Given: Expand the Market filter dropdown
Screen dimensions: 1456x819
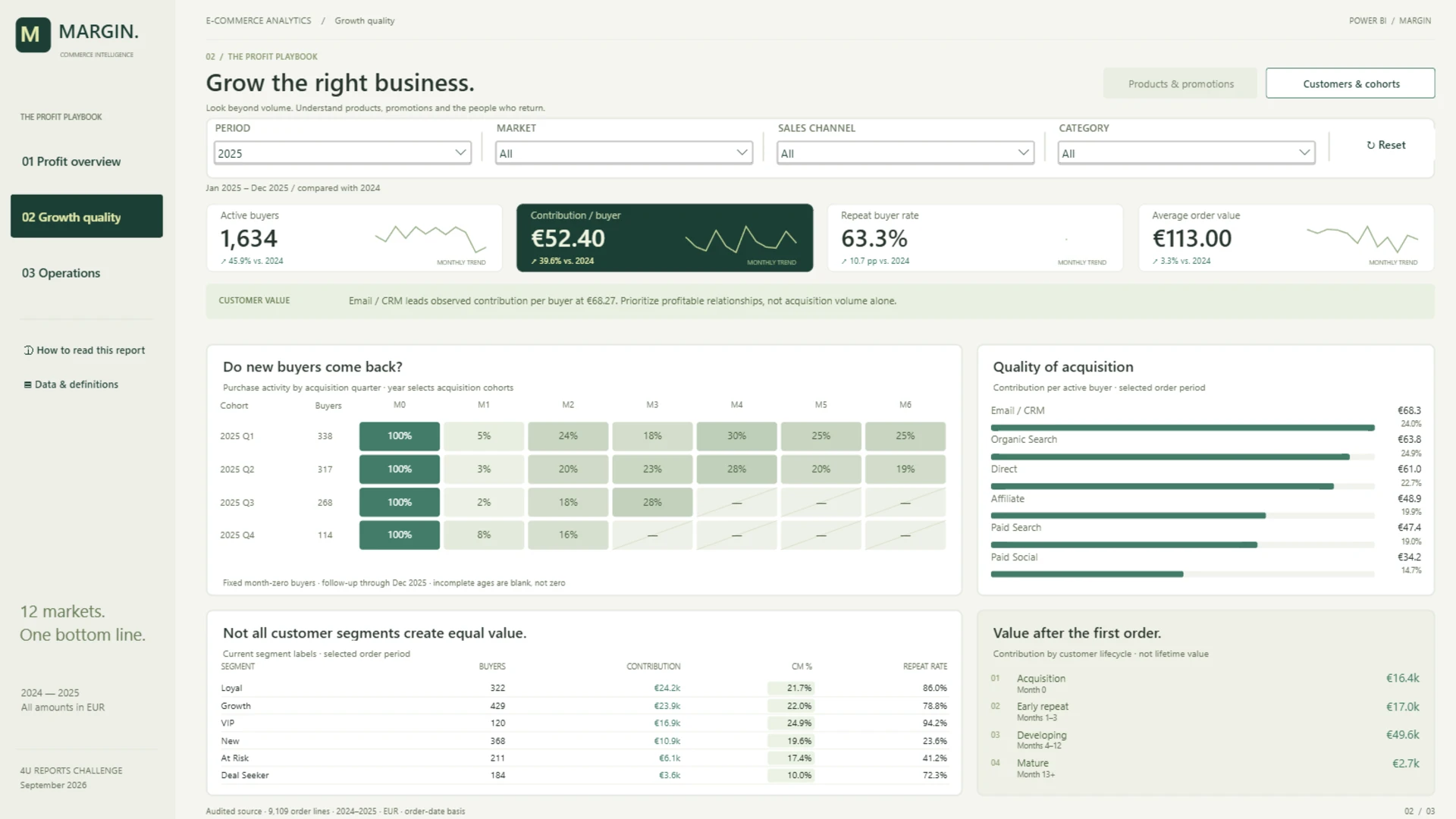Looking at the screenshot, I should (x=624, y=153).
